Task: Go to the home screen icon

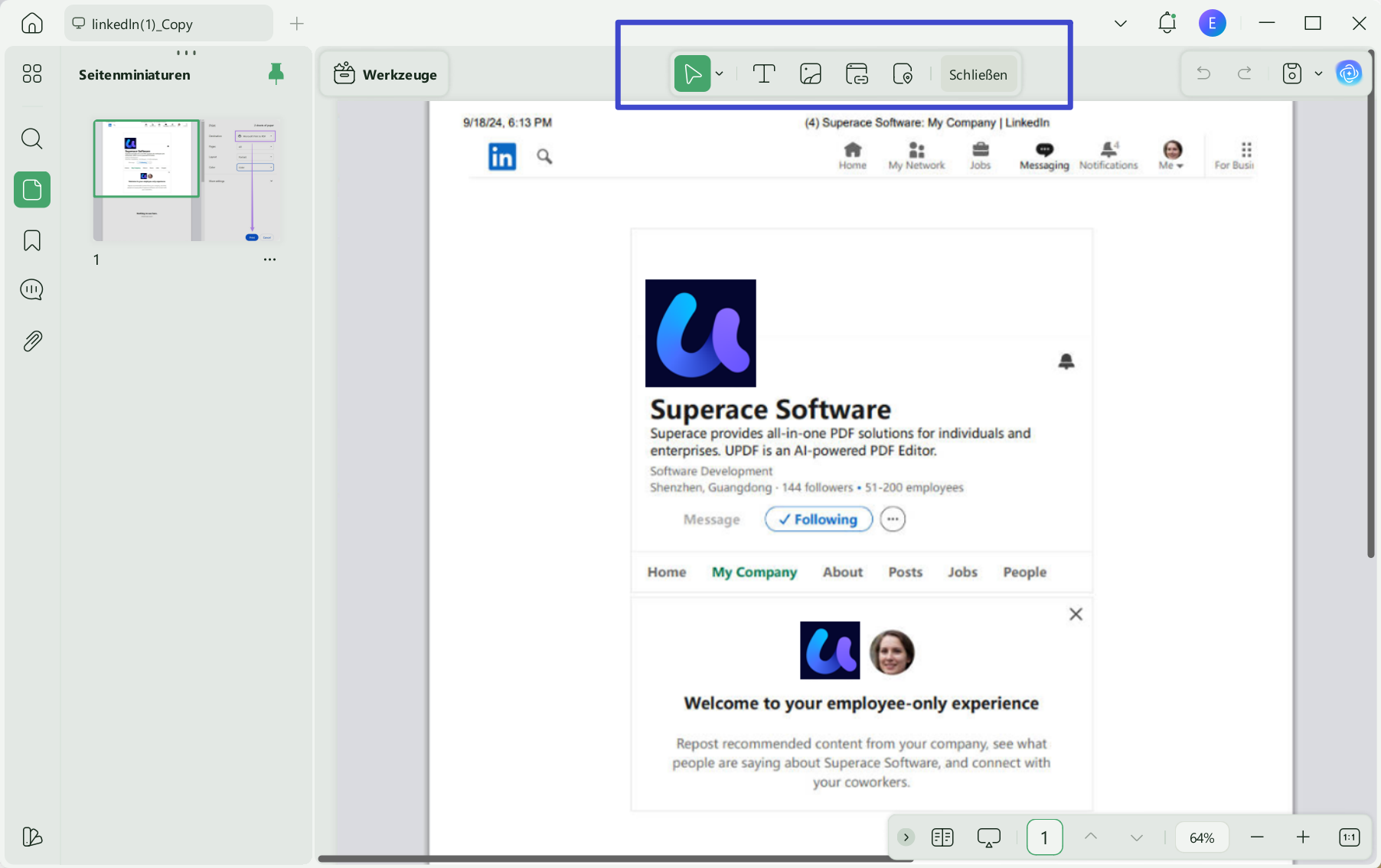Action: (x=32, y=24)
